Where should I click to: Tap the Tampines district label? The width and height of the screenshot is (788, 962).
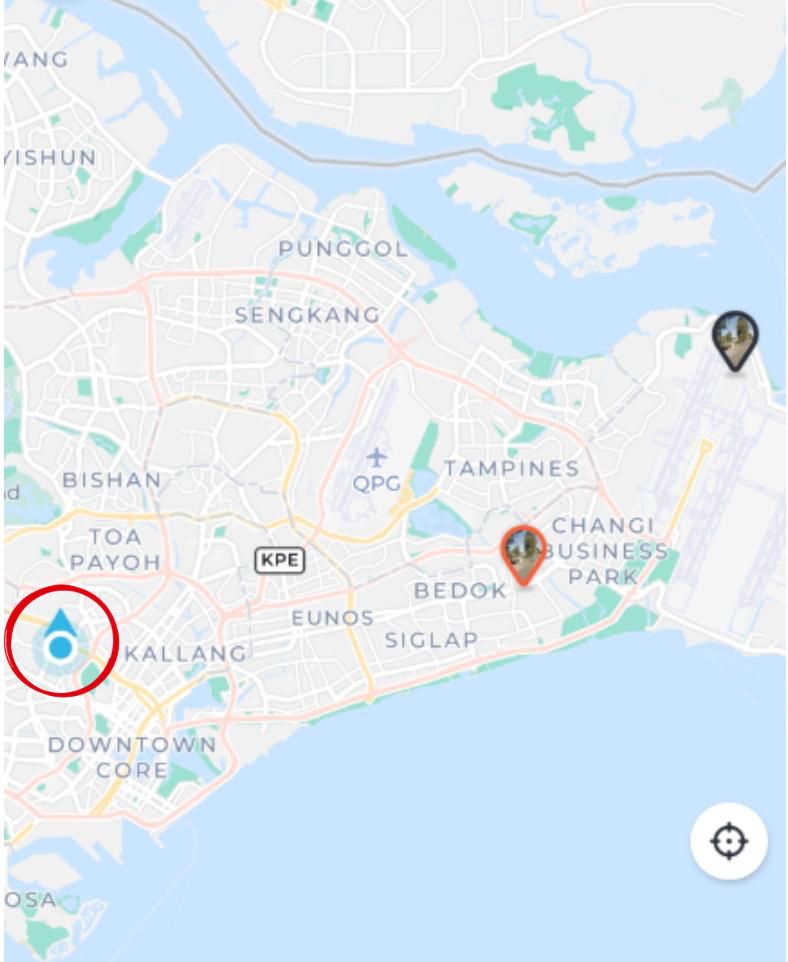pyautogui.click(x=512, y=469)
